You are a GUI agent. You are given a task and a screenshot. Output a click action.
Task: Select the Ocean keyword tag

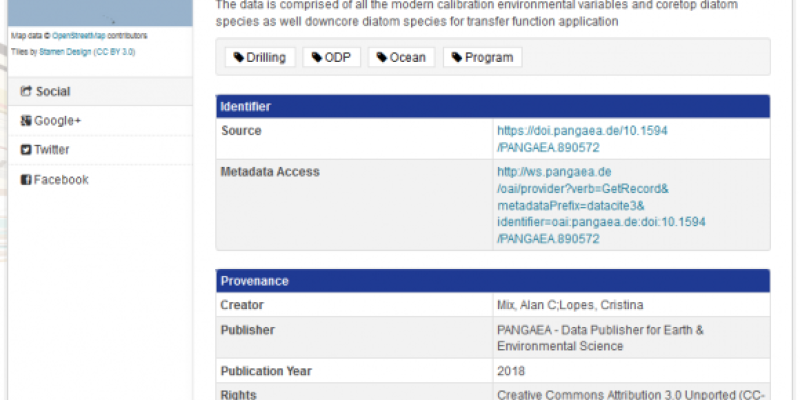point(402,57)
